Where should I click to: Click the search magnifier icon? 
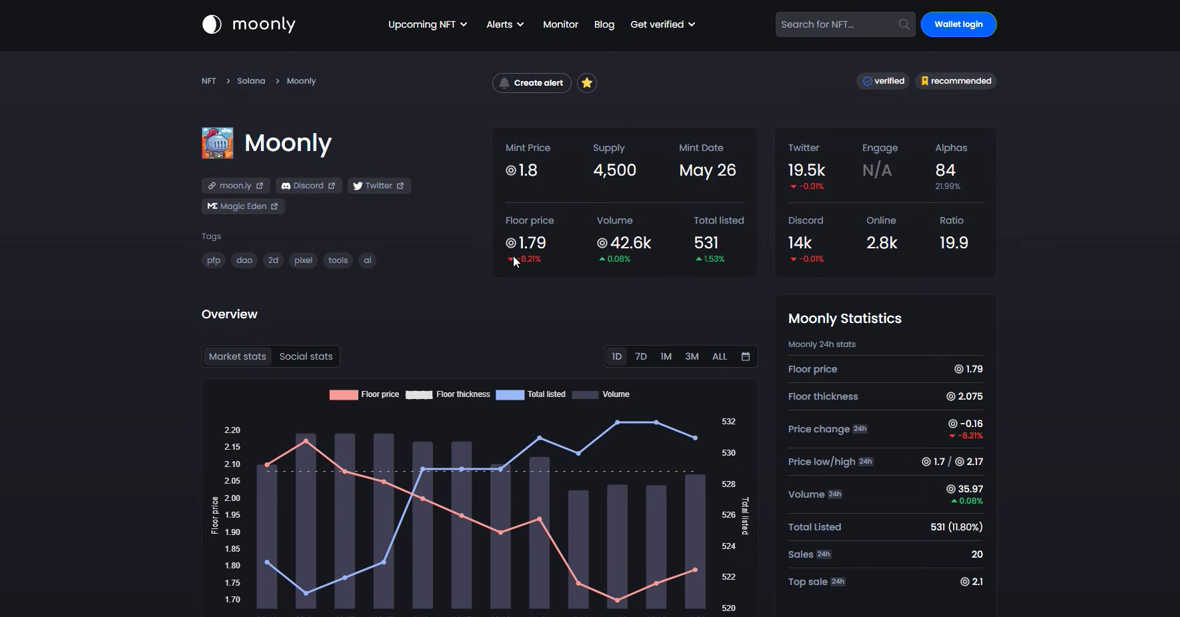click(x=904, y=24)
